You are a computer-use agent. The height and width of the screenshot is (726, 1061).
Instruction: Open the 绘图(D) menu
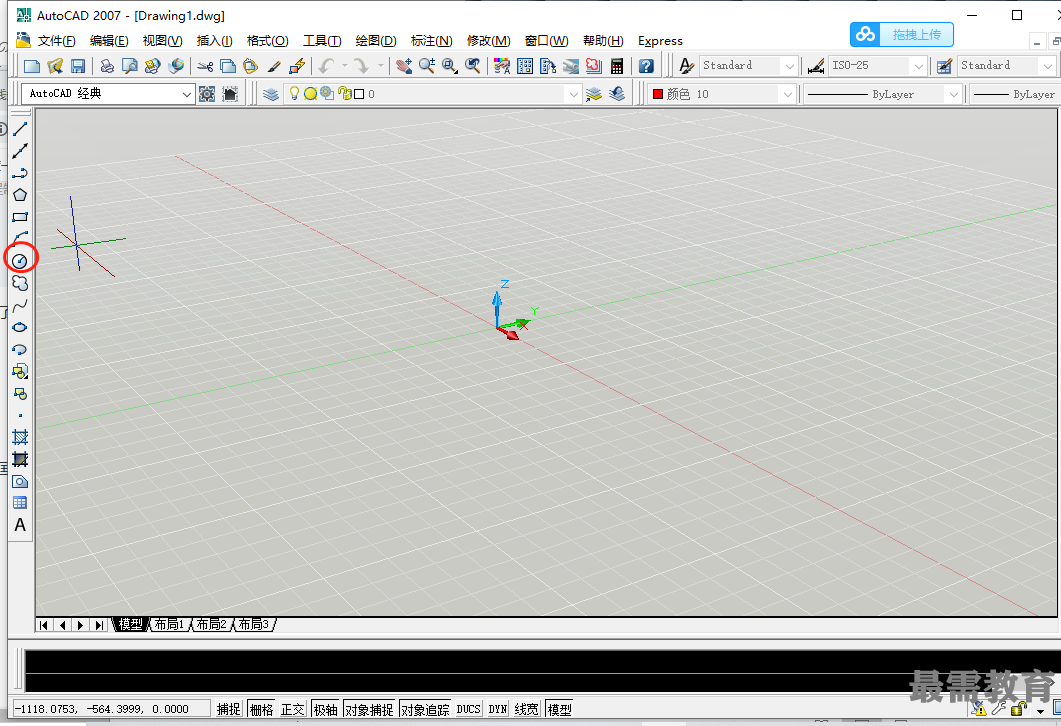376,41
